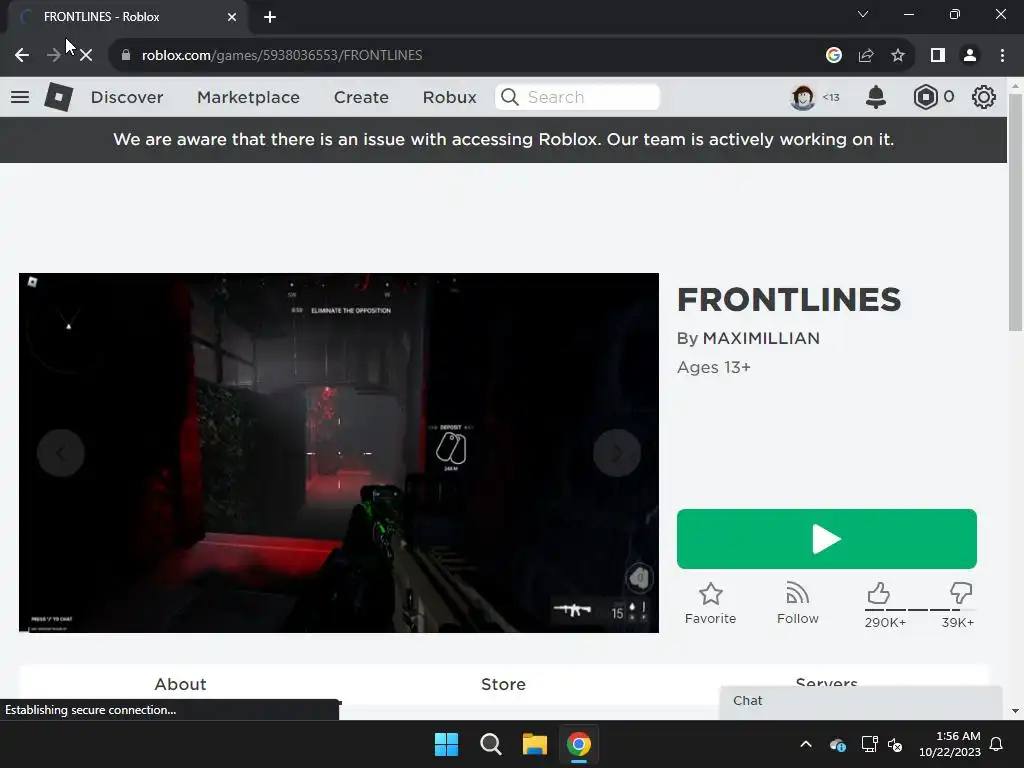Click the Google icon in address bar

(x=834, y=56)
